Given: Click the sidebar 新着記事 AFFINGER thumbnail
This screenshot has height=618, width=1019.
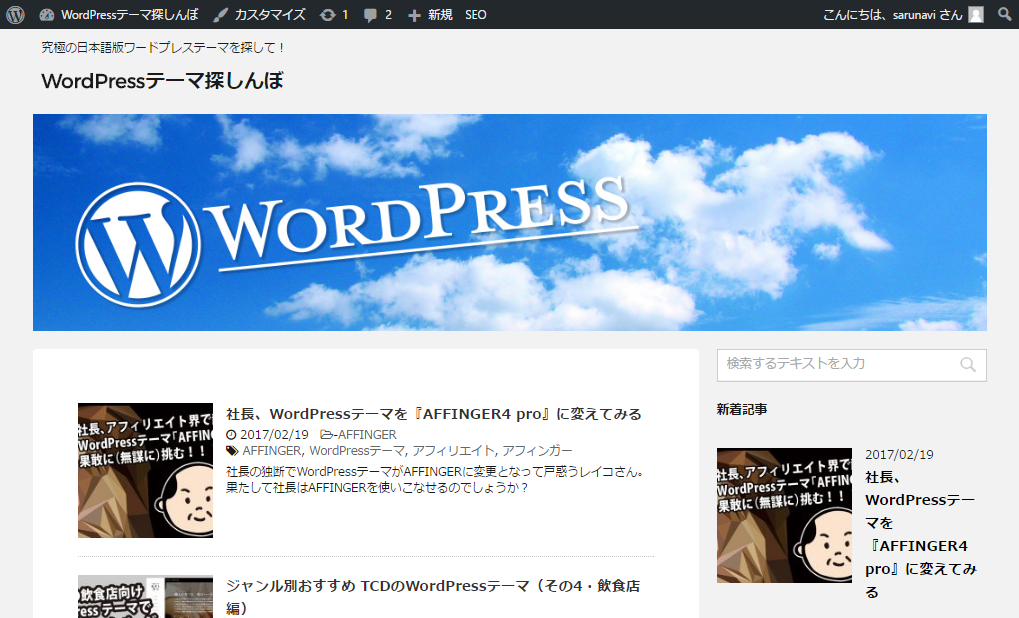Looking at the screenshot, I should (784, 515).
